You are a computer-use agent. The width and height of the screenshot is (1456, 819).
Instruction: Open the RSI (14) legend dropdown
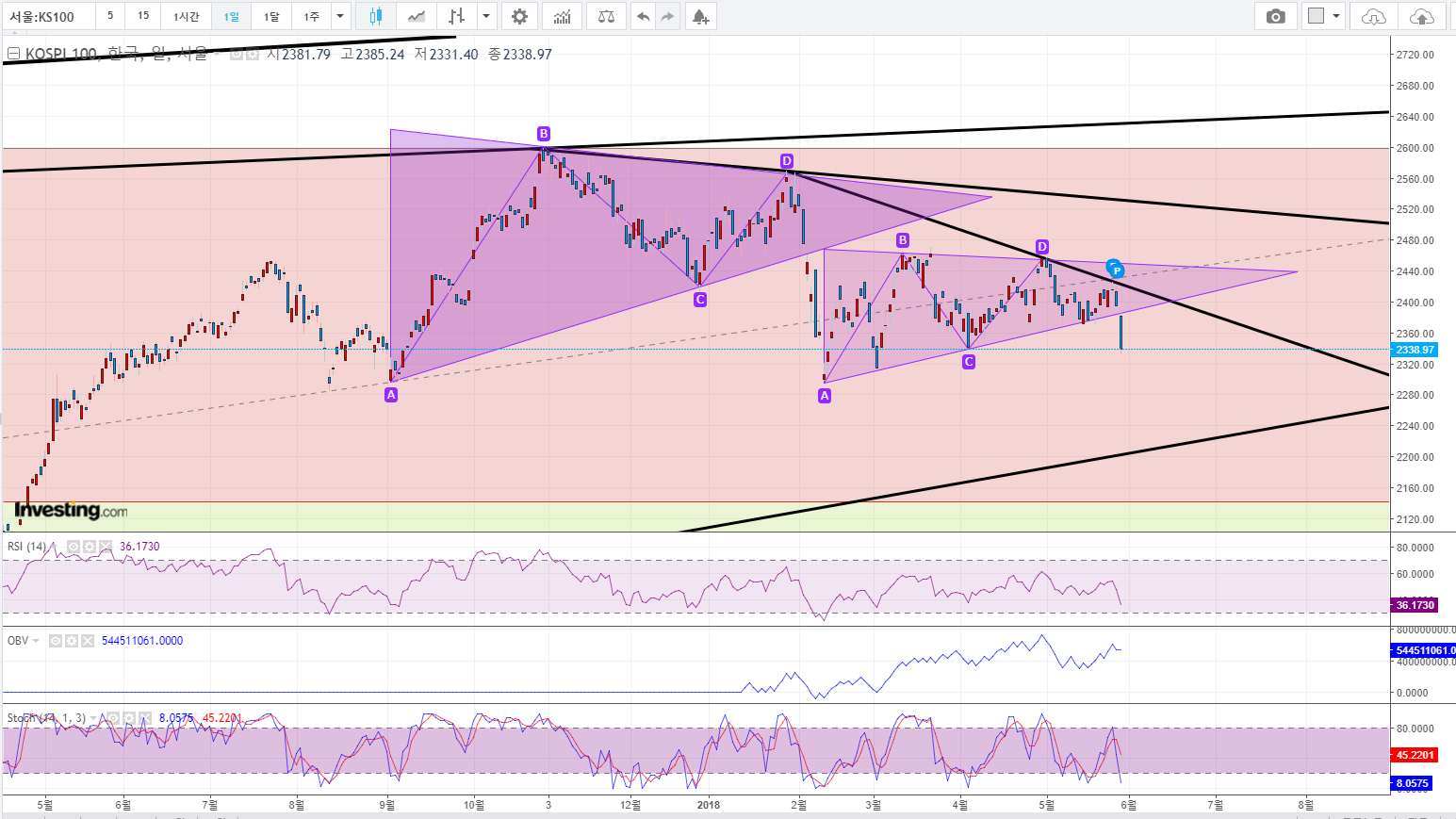pyautogui.click(x=54, y=547)
